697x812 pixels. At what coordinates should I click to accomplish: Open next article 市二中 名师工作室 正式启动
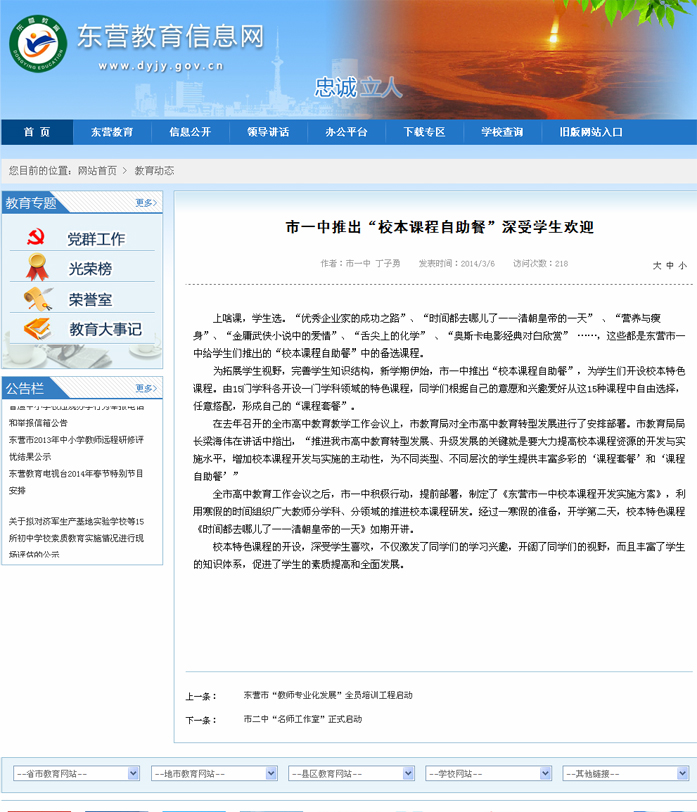[302, 719]
